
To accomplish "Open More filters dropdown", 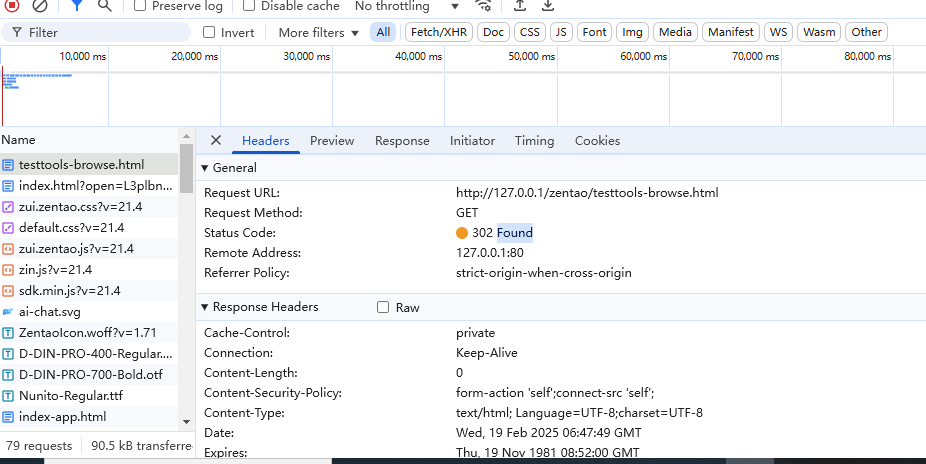I will (x=318, y=32).
